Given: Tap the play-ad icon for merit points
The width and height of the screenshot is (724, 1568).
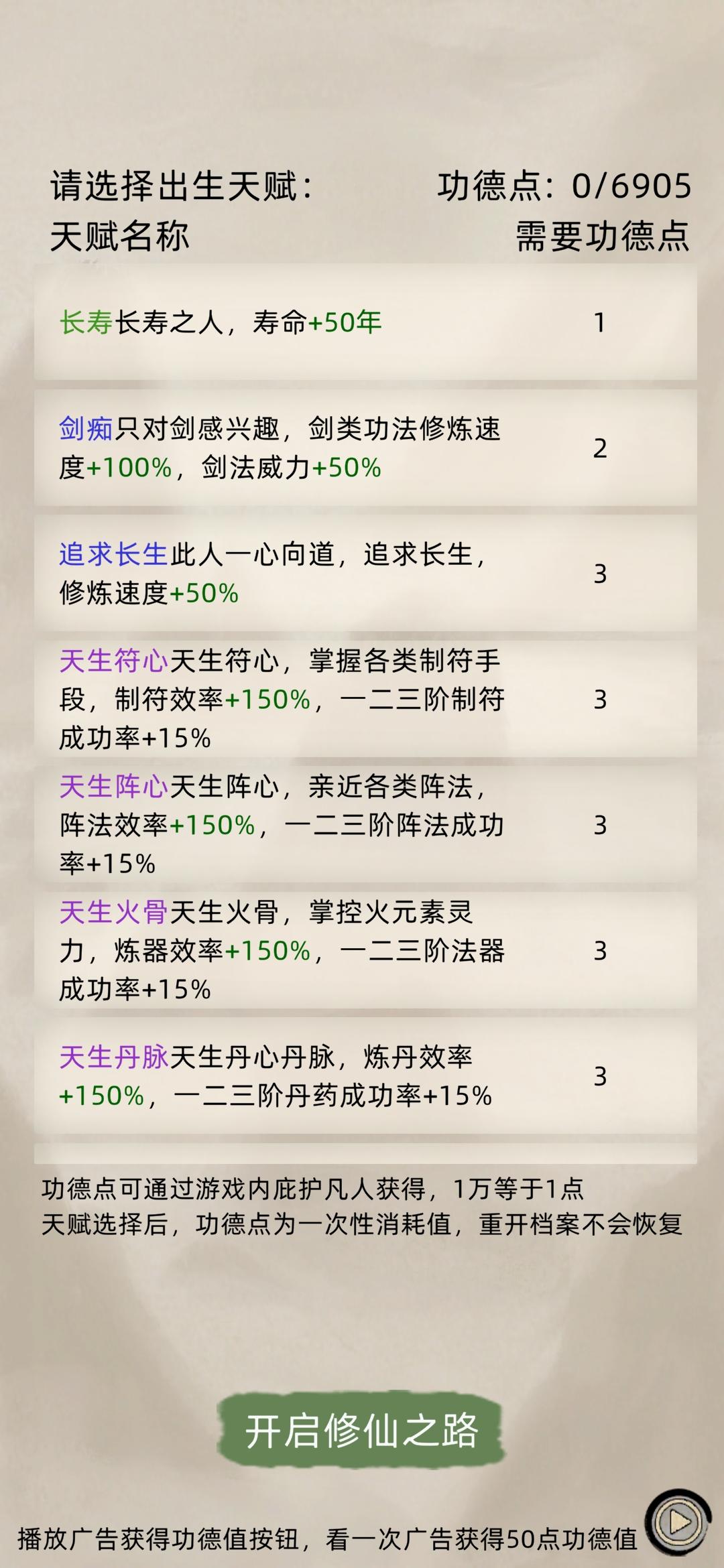Looking at the screenshot, I should point(680,1523).
